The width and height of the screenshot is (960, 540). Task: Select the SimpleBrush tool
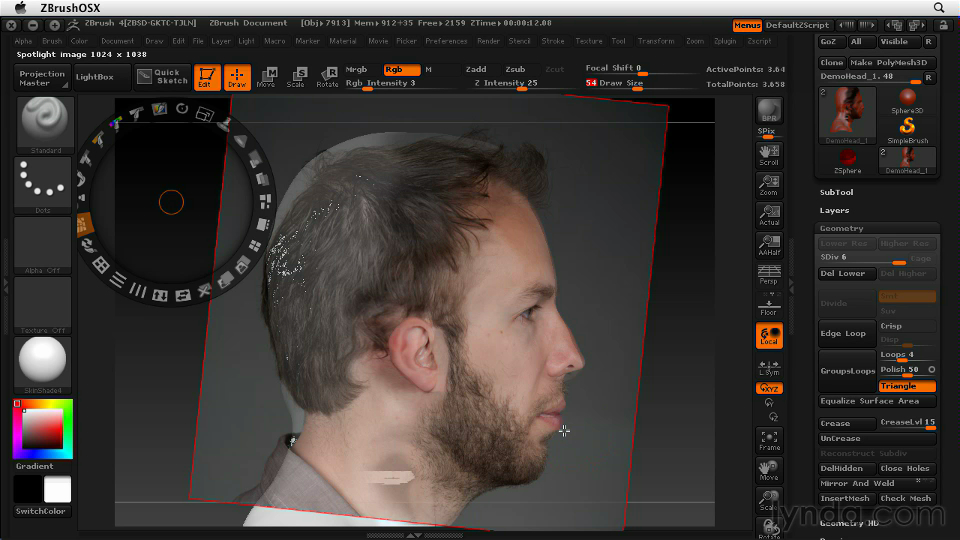point(907,130)
